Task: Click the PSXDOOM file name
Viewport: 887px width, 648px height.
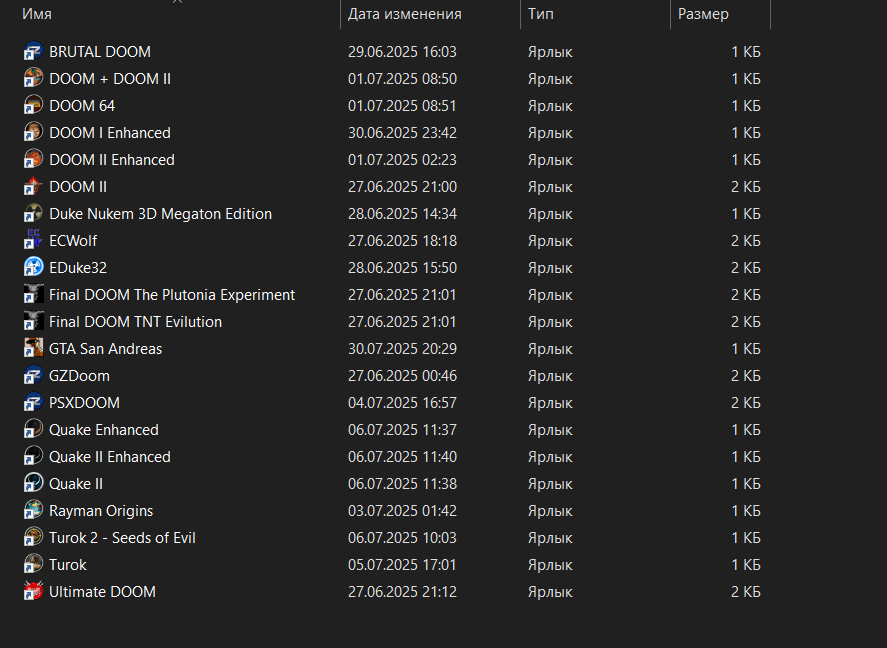Action: [x=84, y=403]
